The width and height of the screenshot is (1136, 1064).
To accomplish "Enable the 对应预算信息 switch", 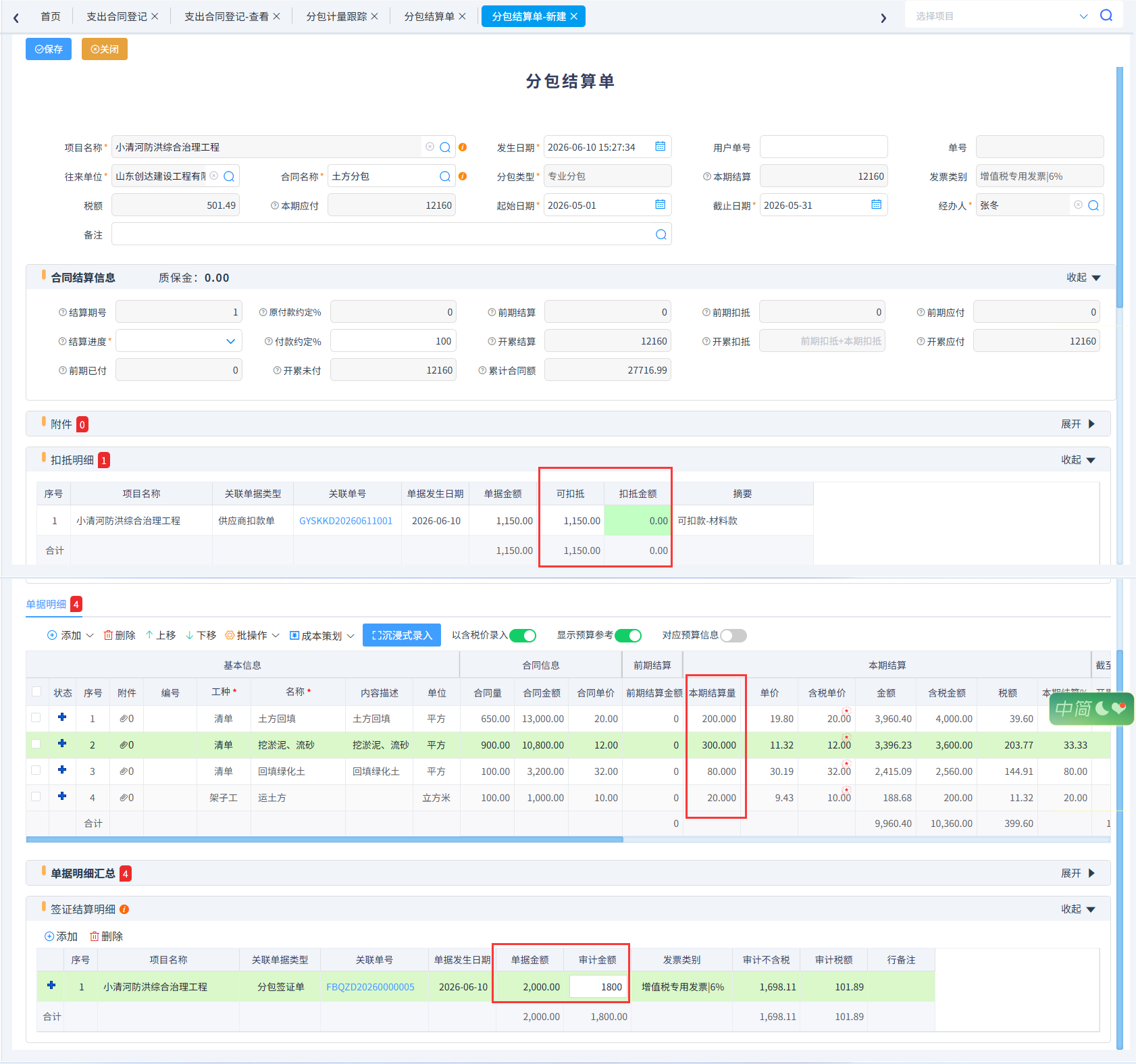I will pyautogui.click(x=733, y=636).
